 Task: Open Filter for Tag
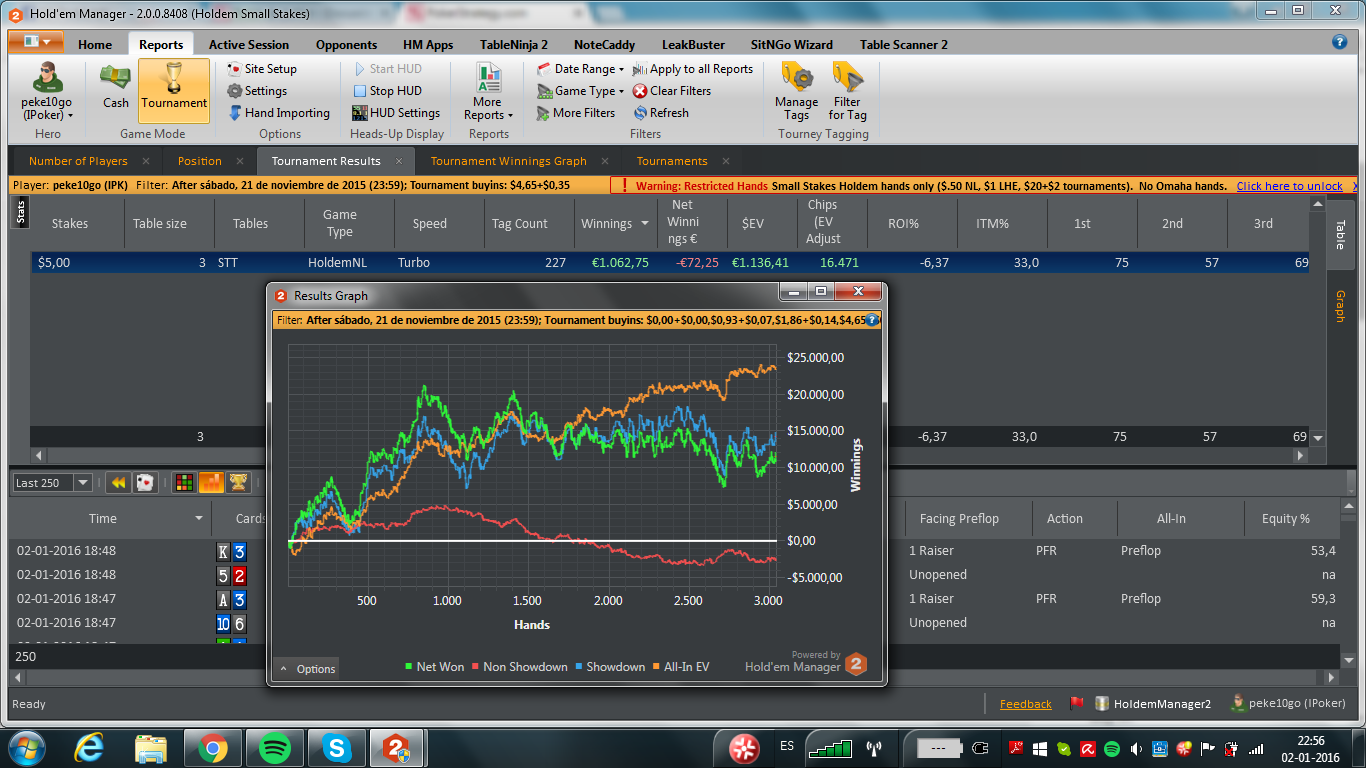tap(848, 91)
